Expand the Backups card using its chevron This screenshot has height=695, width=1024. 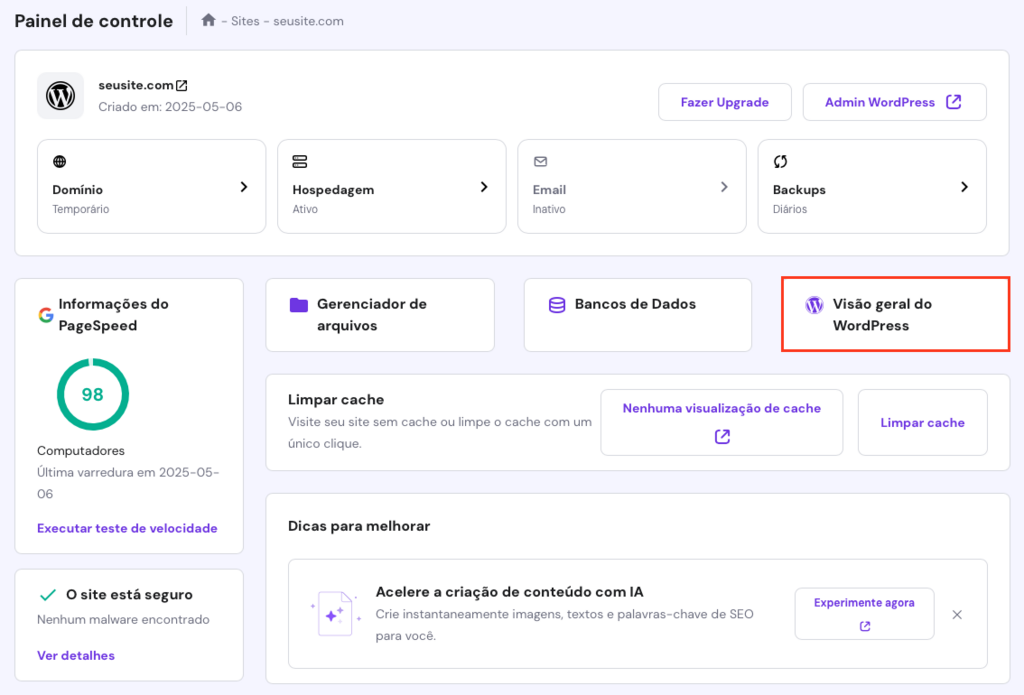[964, 186]
